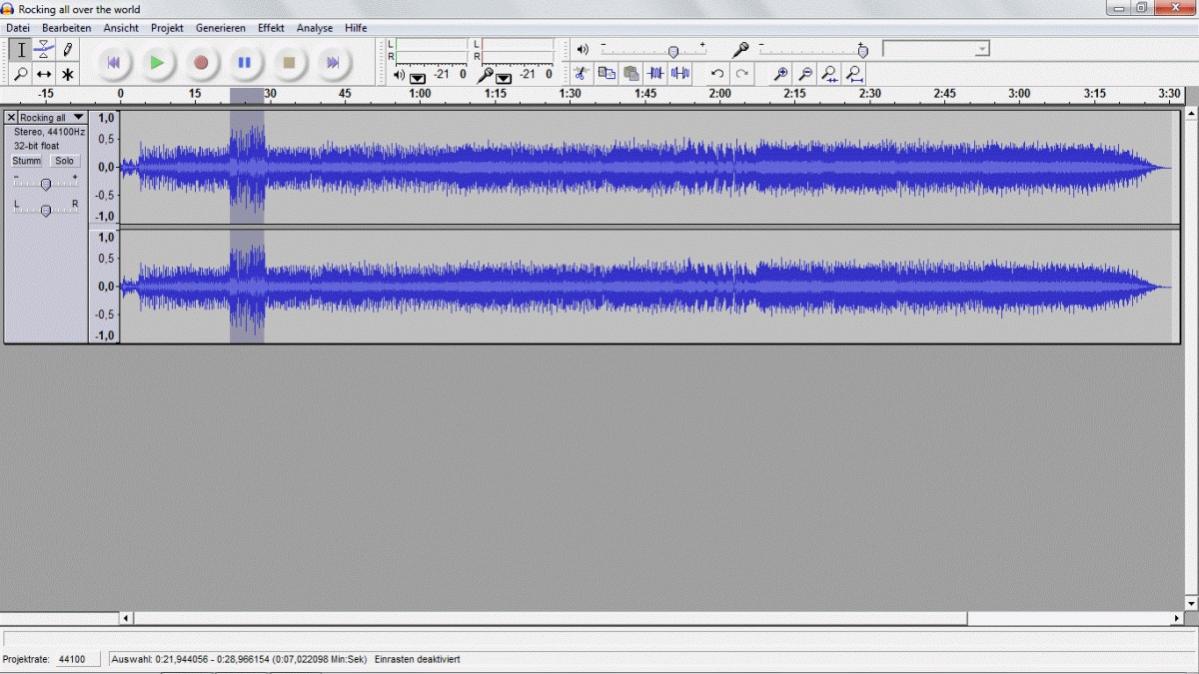Click the speaker icon beside the output meter
The height and width of the screenshot is (674, 1199).
[x=399, y=75]
